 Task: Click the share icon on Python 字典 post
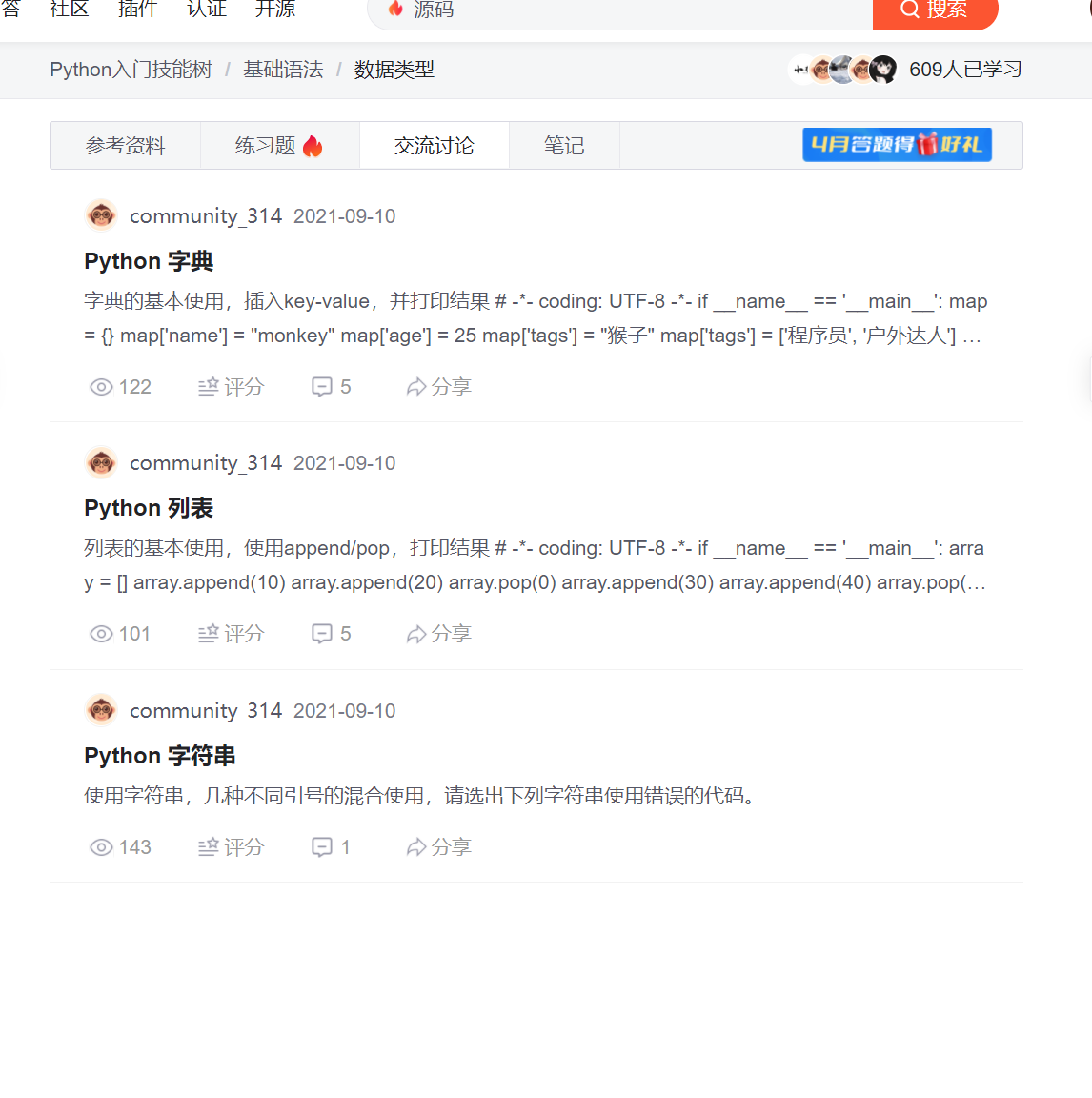pyautogui.click(x=415, y=387)
